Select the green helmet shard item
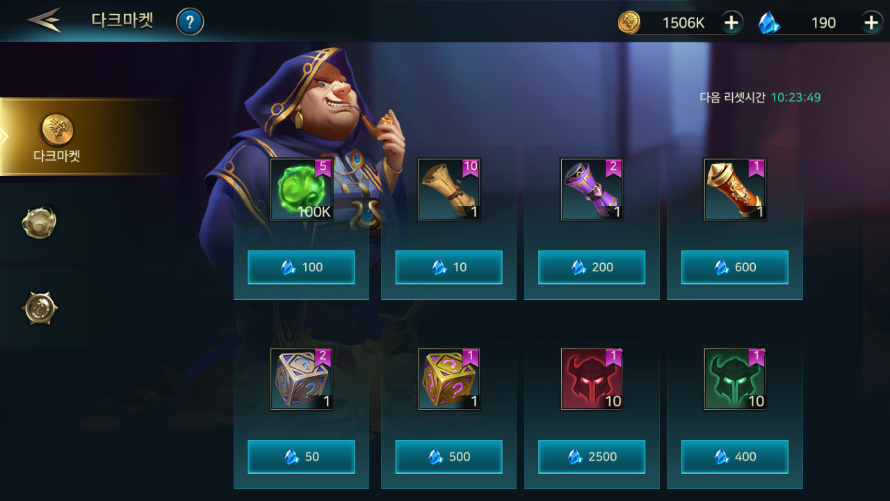Viewport: 890px width, 501px height. 734,379
